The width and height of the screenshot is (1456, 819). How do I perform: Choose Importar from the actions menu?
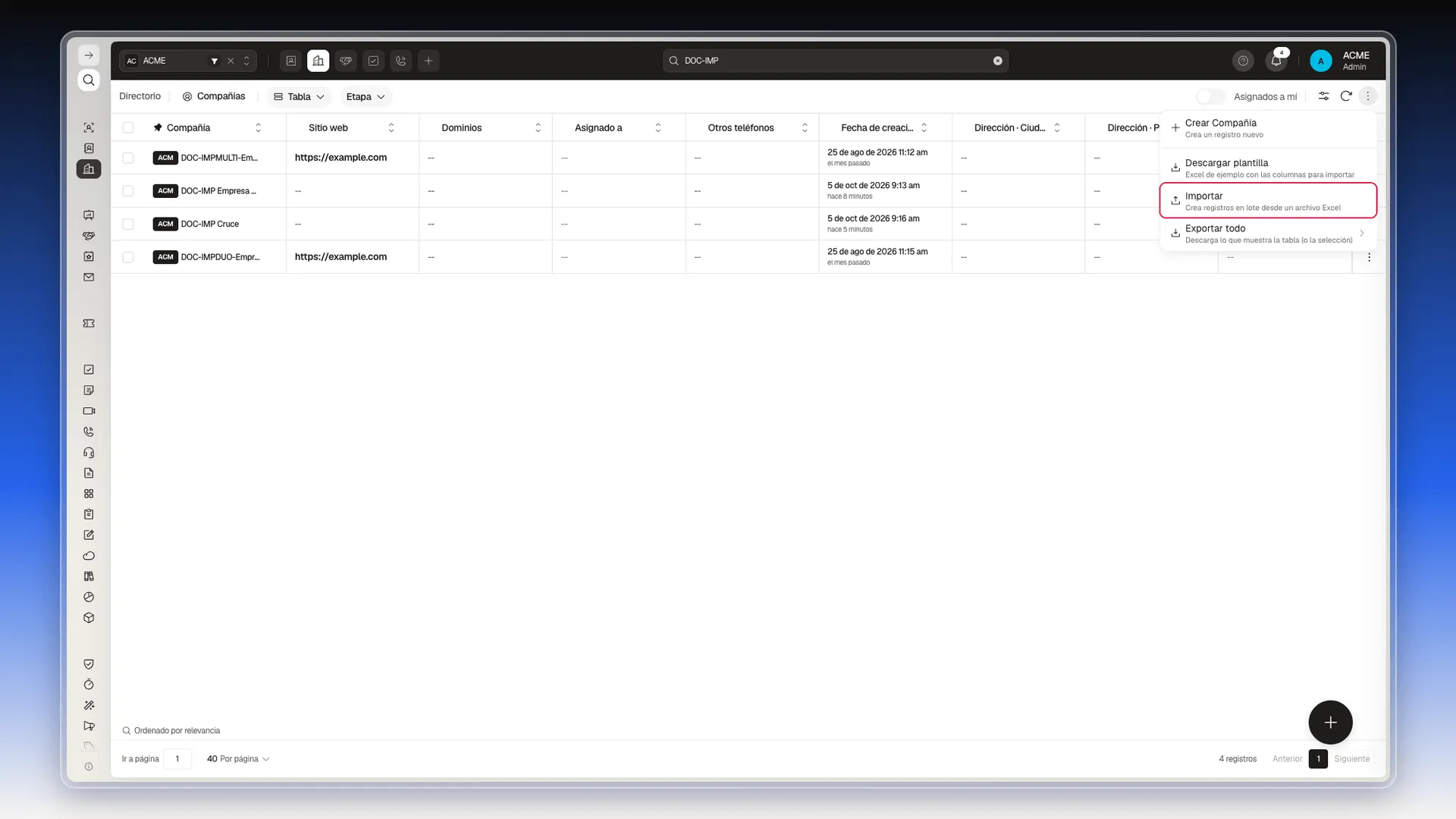coord(1268,201)
